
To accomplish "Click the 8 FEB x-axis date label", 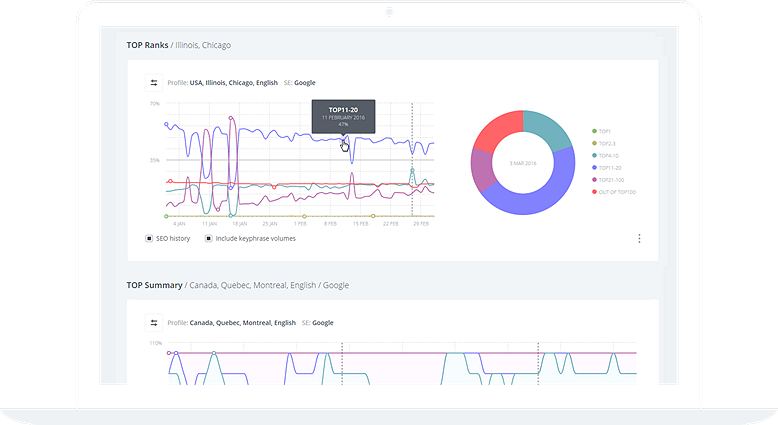I will tap(330, 224).
